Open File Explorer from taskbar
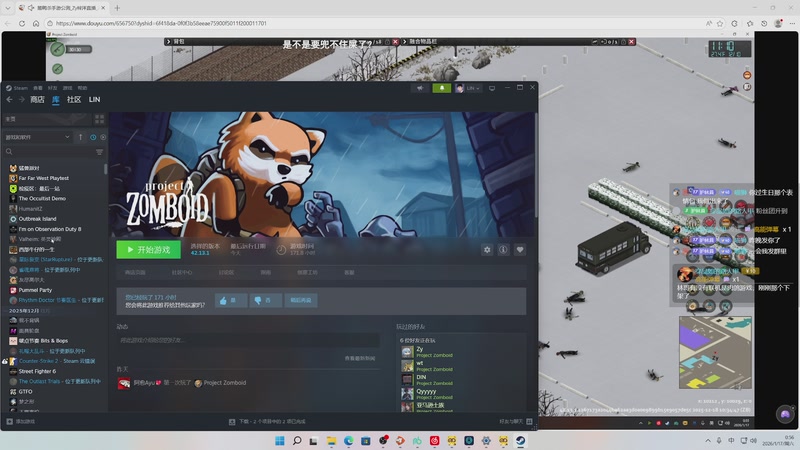The image size is (800, 450). (x=332, y=441)
